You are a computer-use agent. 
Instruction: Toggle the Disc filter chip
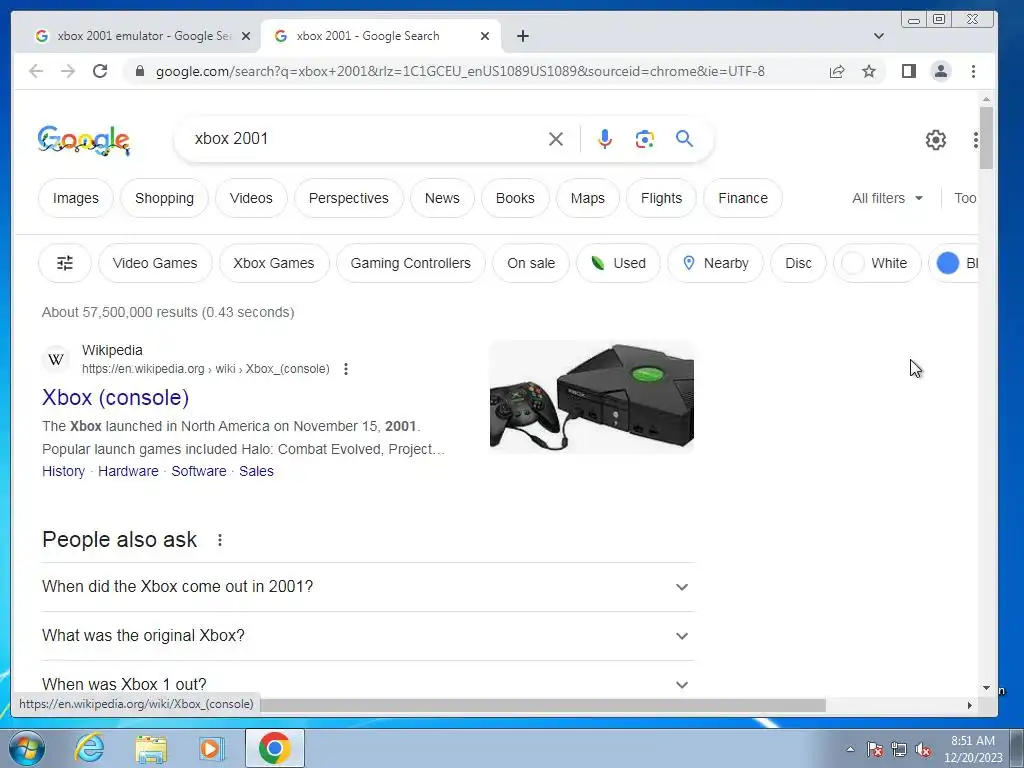[x=798, y=263]
